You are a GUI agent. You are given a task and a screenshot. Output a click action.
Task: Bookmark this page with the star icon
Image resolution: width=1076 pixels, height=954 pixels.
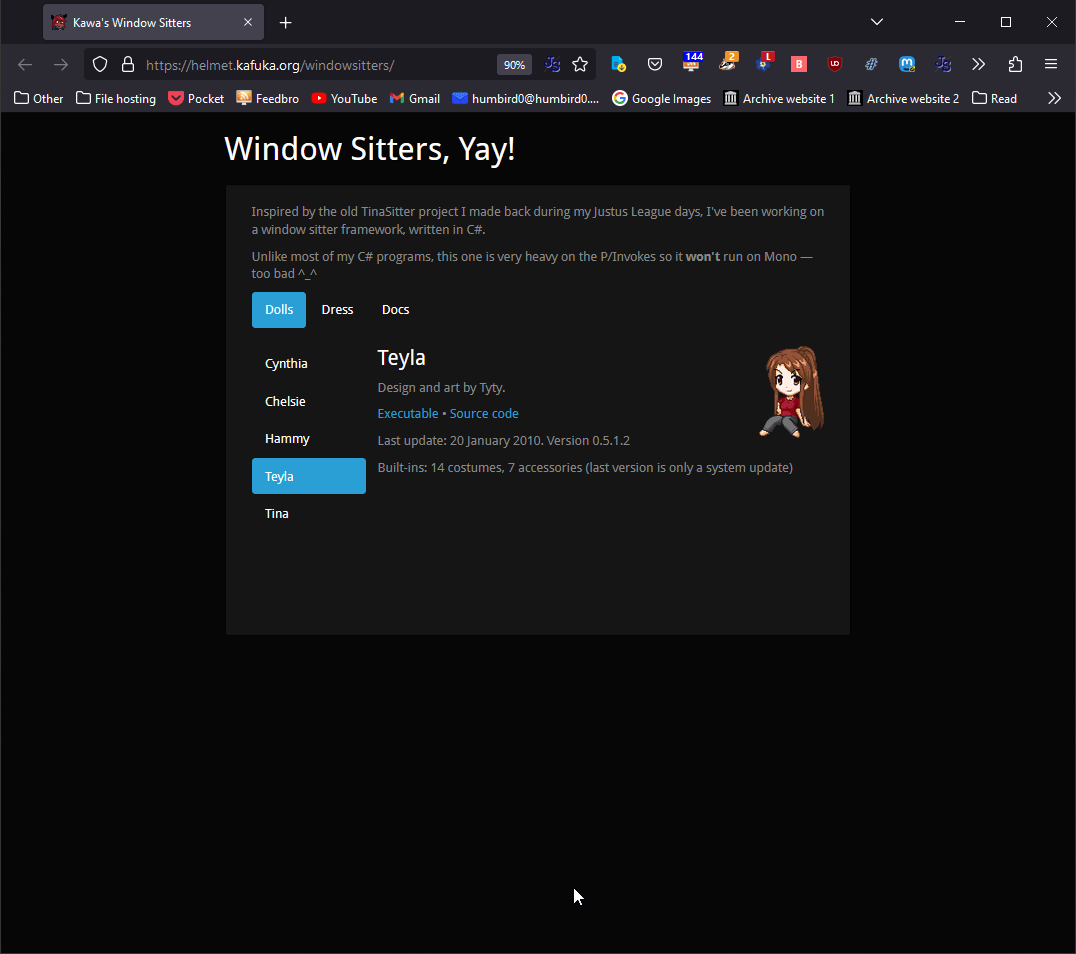coord(580,65)
